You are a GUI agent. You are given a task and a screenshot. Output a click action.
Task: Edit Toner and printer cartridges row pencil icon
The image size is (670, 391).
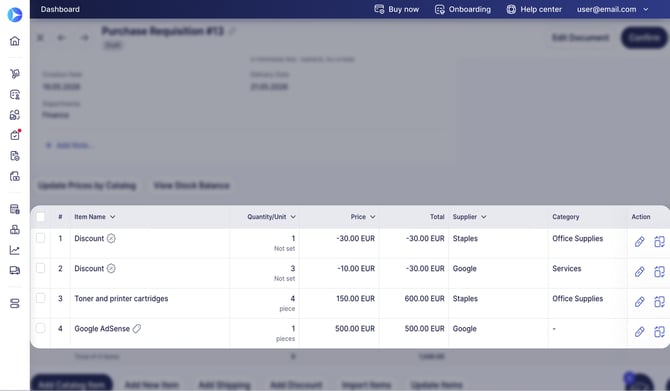(x=639, y=302)
